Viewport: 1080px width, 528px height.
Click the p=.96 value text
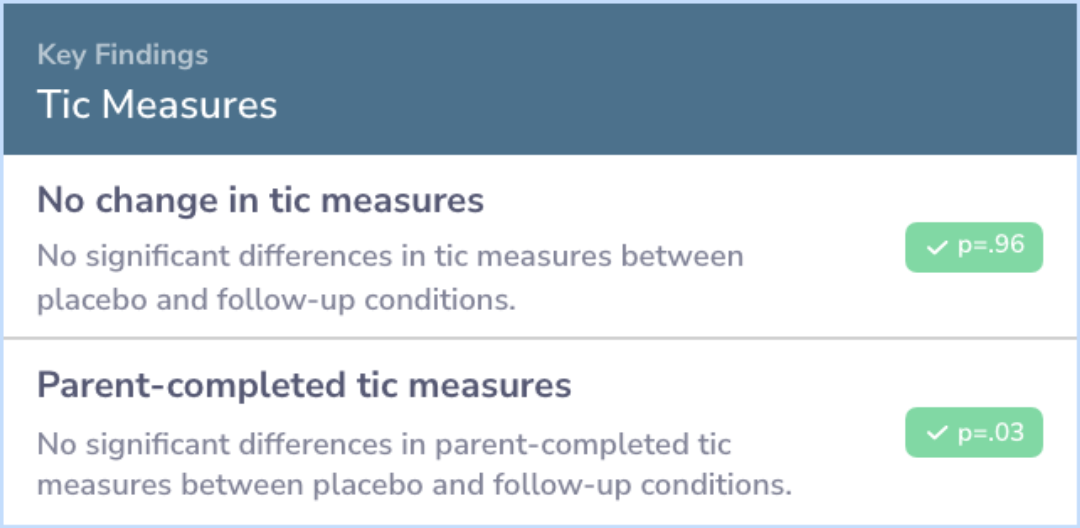coord(990,246)
